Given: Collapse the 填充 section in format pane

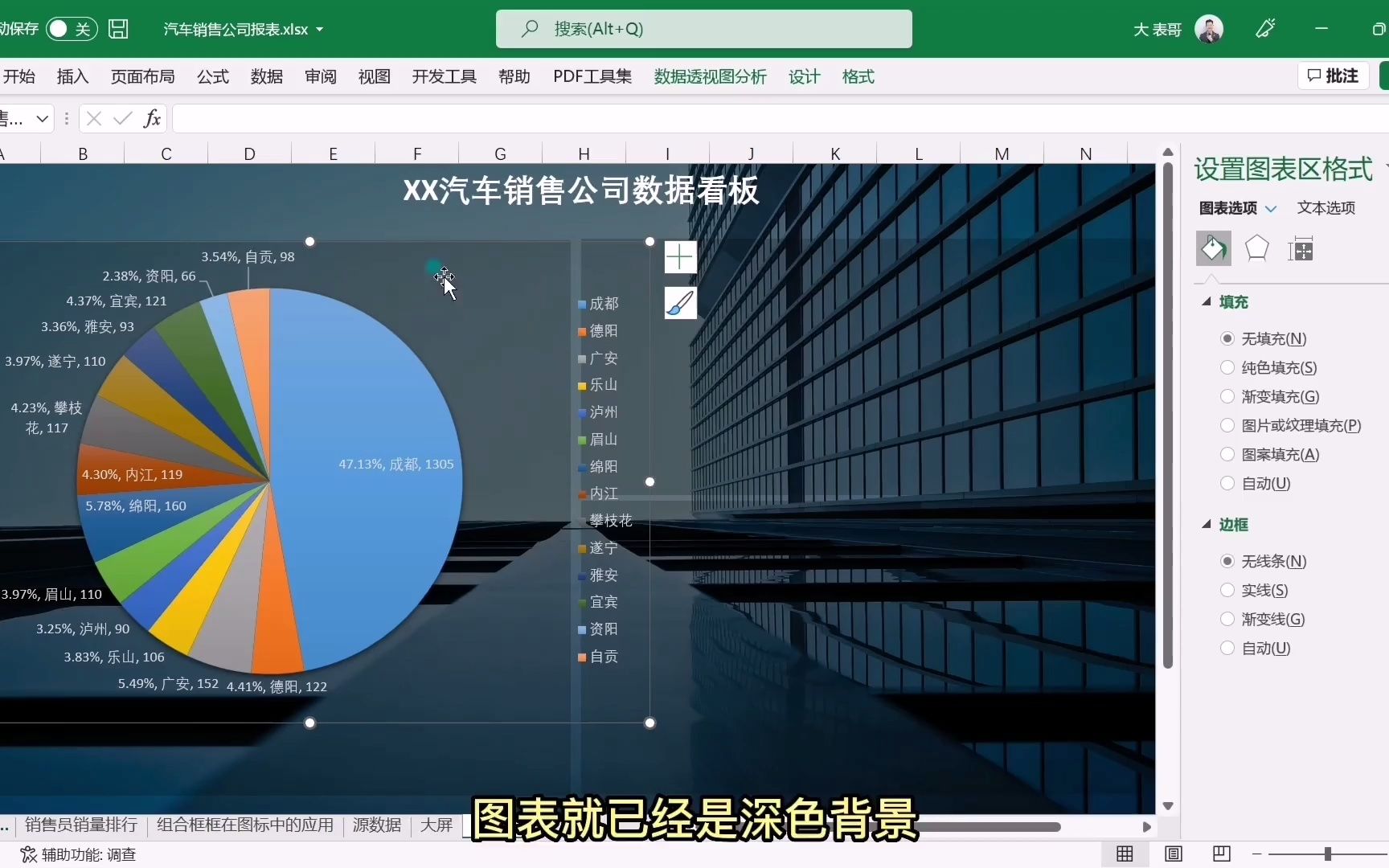Looking at the screenshot, I should [1208, 301].
